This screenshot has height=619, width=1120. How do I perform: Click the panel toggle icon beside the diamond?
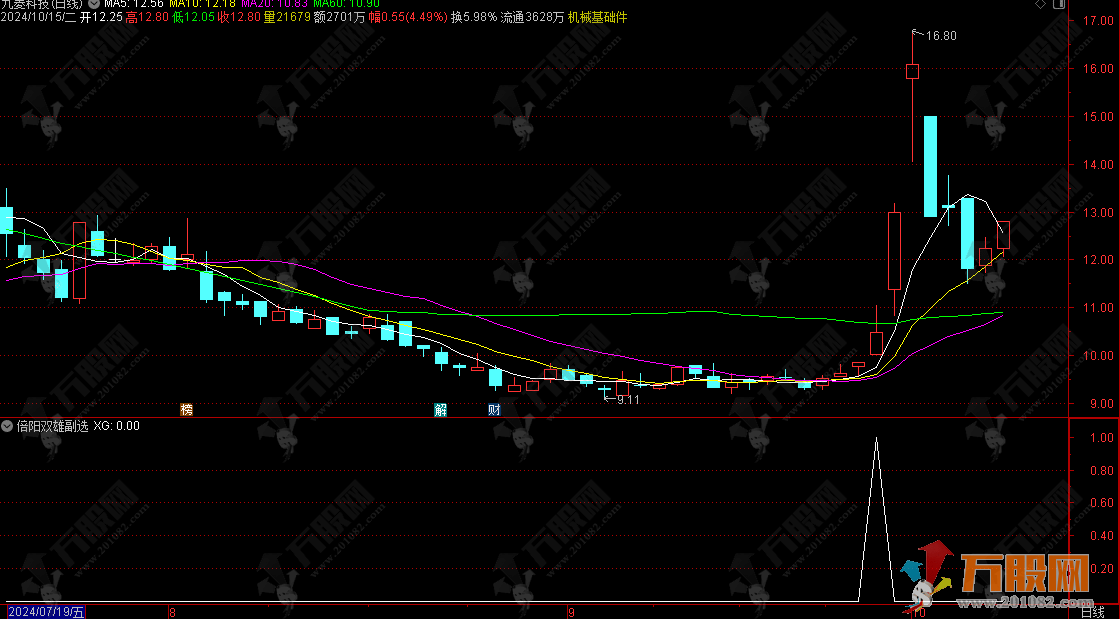[1059, 4]
